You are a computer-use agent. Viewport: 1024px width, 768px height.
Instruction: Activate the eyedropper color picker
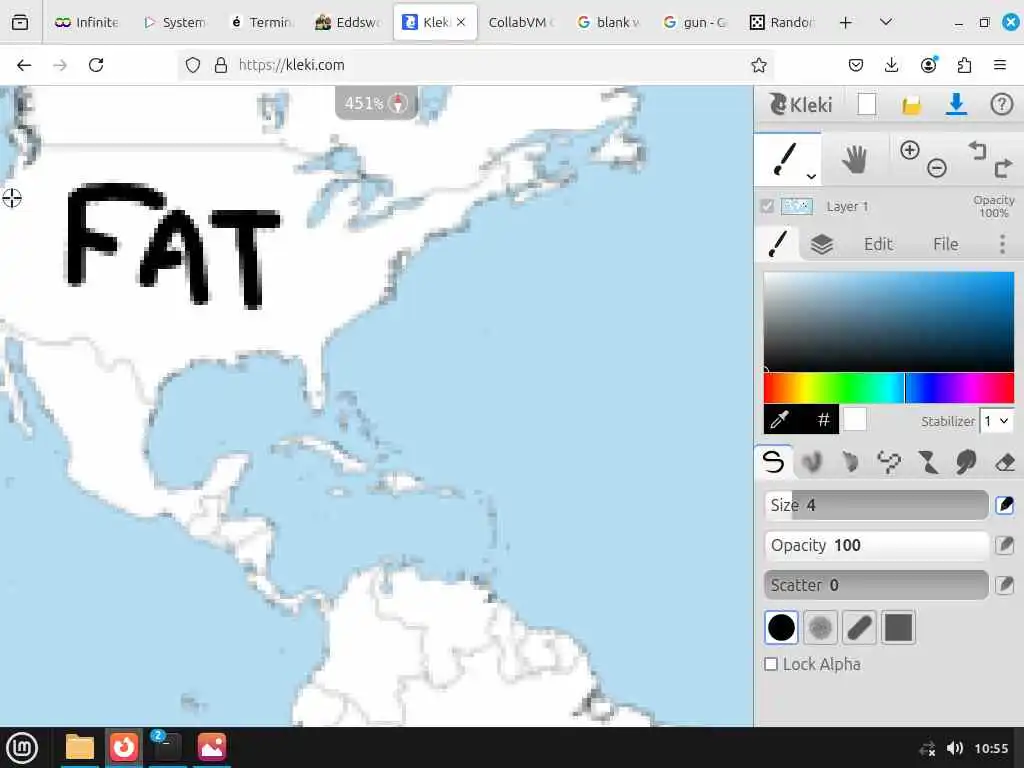[x=779, y=419]
